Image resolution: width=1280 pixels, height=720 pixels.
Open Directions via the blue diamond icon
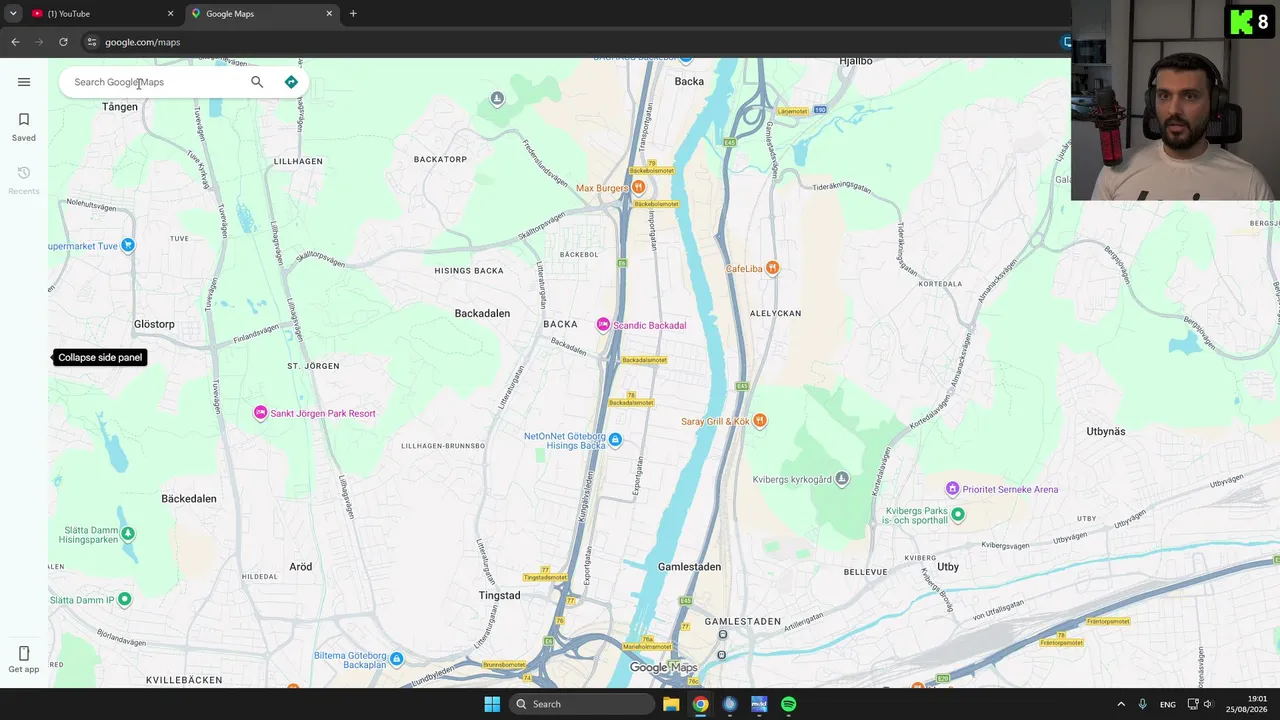291,82
